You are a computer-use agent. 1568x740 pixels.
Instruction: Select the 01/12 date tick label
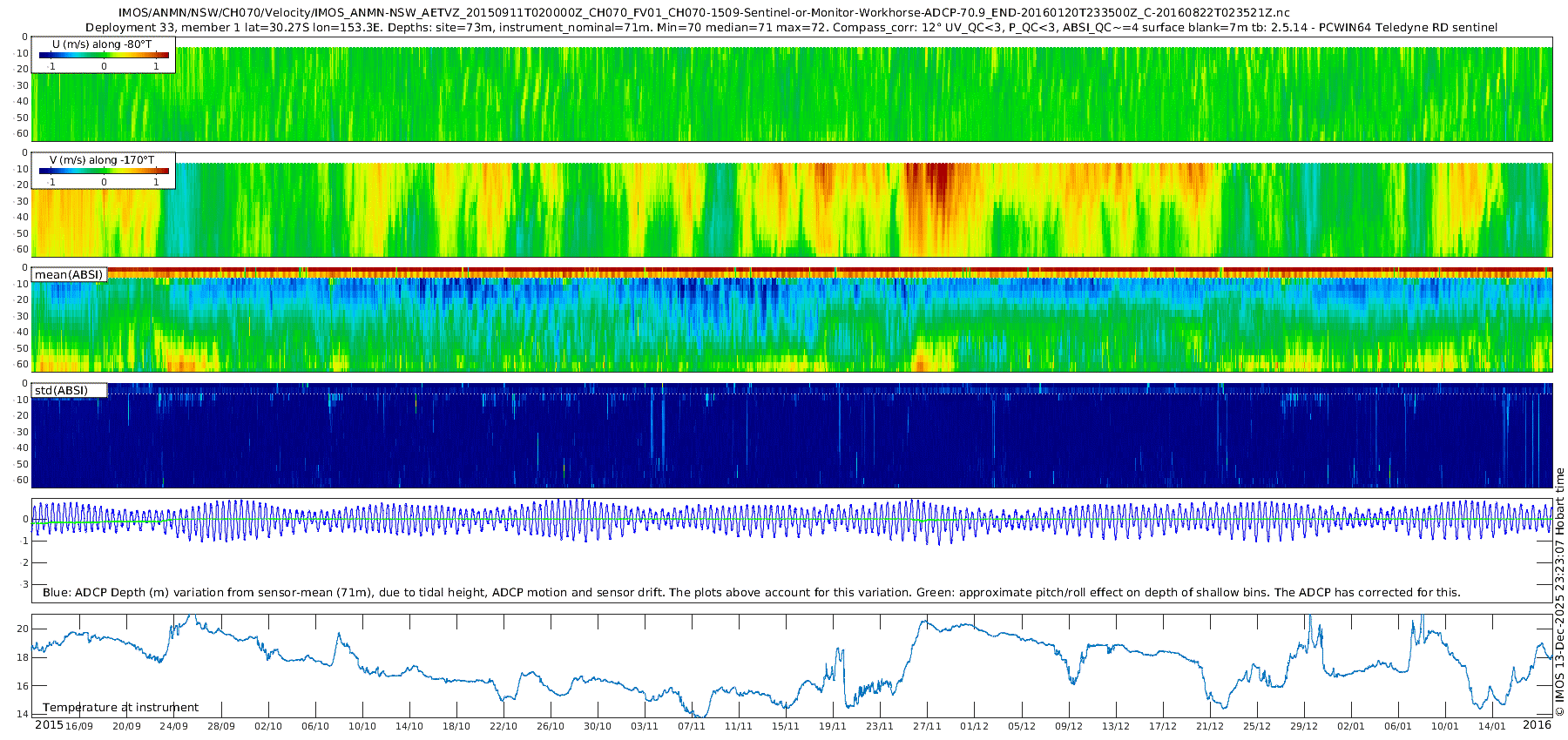tap(974, 726)
